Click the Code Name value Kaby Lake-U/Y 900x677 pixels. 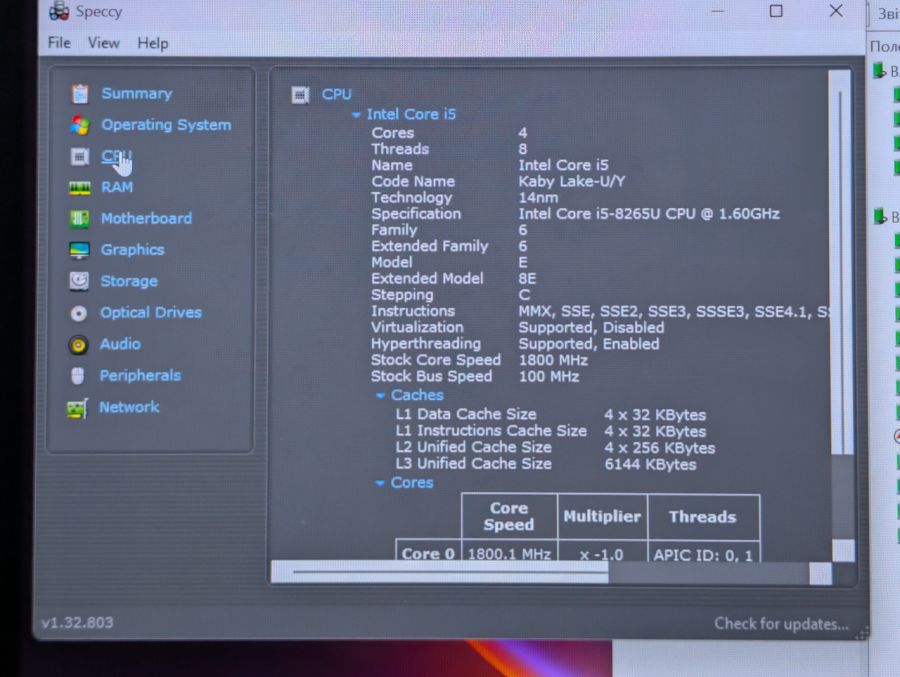pos(572,181)
